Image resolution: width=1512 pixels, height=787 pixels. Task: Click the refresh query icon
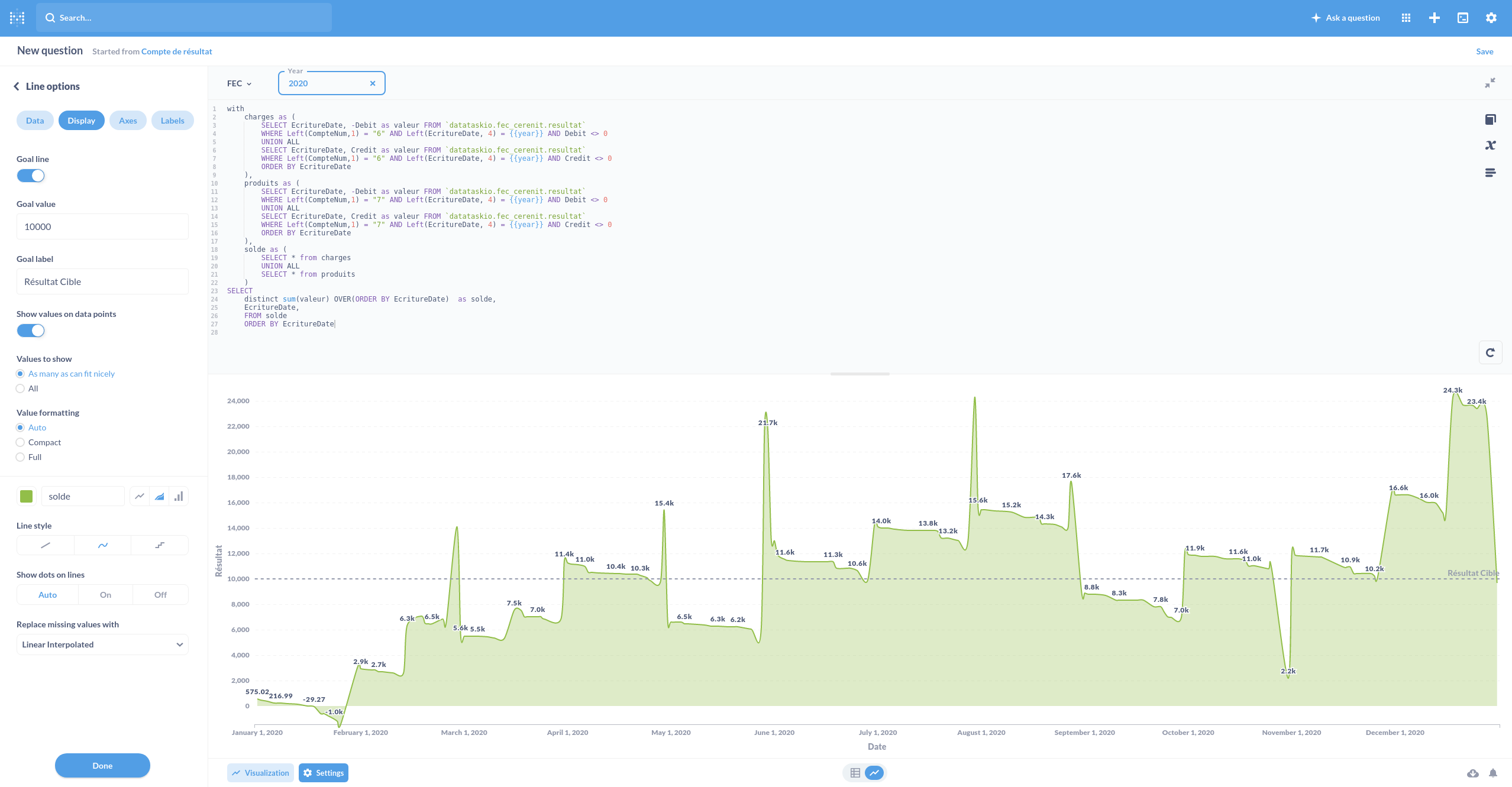1490,352
